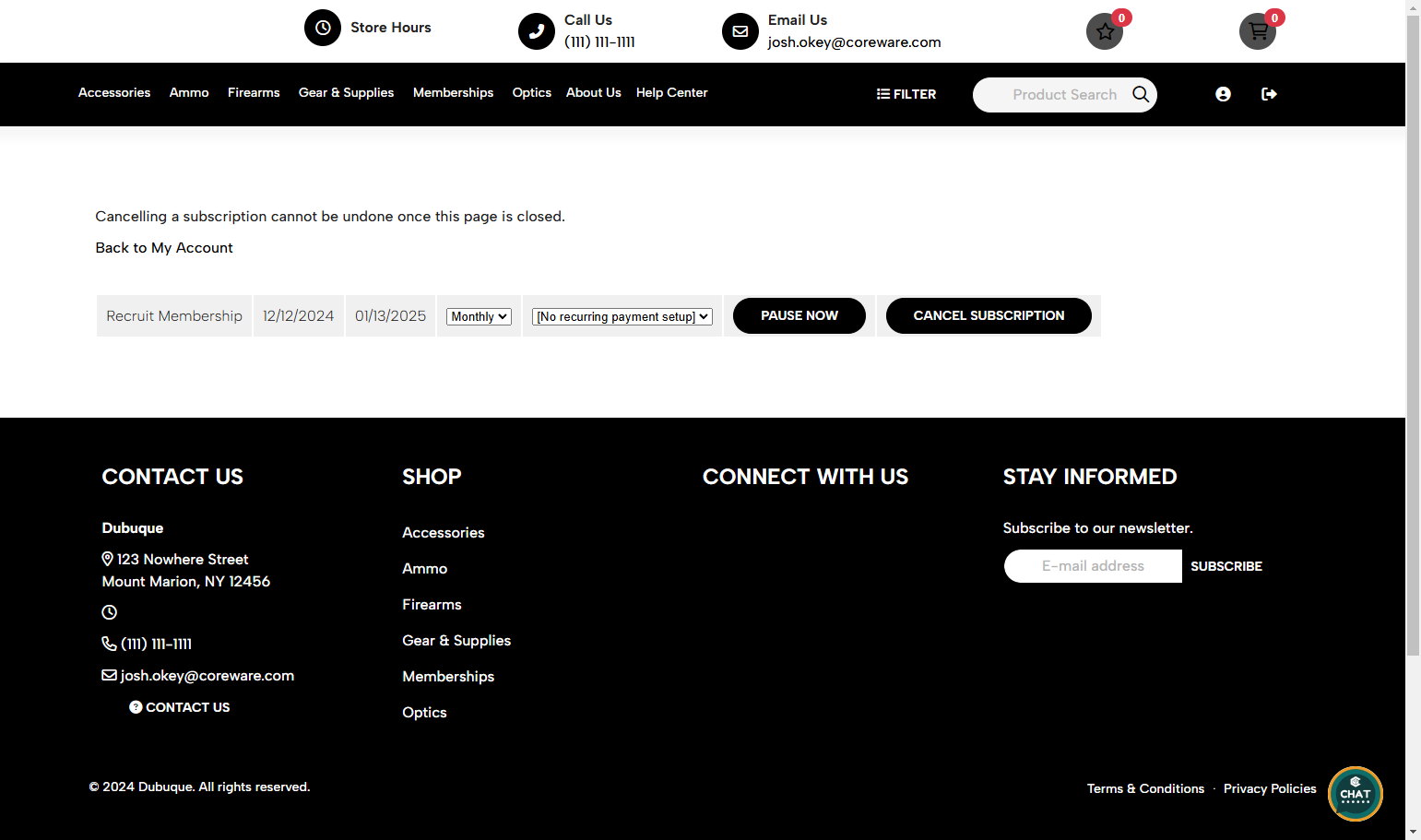Open the Memberships menu item
Image resolution: width=1421 pixels, height=840 pixels.
(x=453, y=92)
